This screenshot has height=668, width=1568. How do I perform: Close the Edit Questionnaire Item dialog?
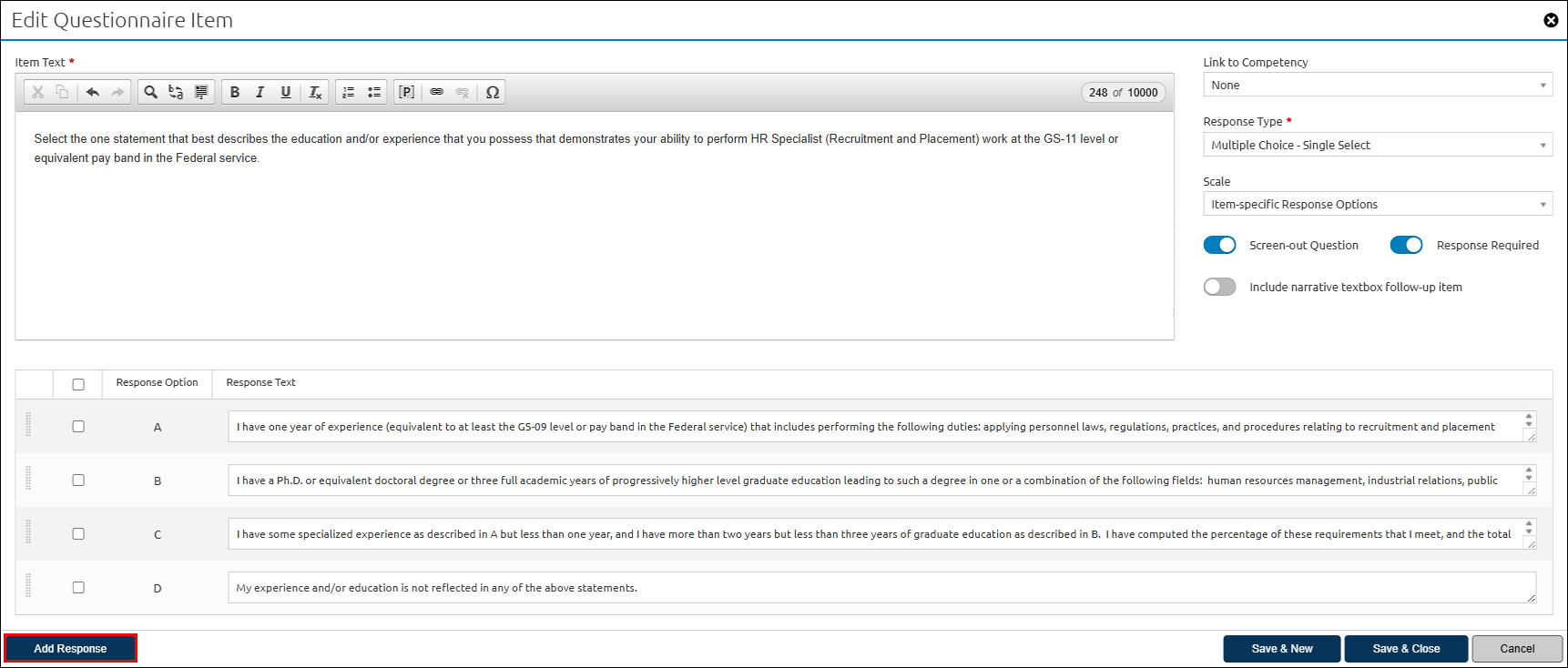1551,20
